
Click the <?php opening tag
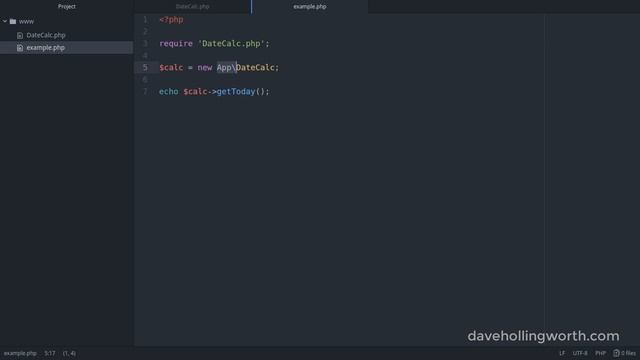(171, 20)
